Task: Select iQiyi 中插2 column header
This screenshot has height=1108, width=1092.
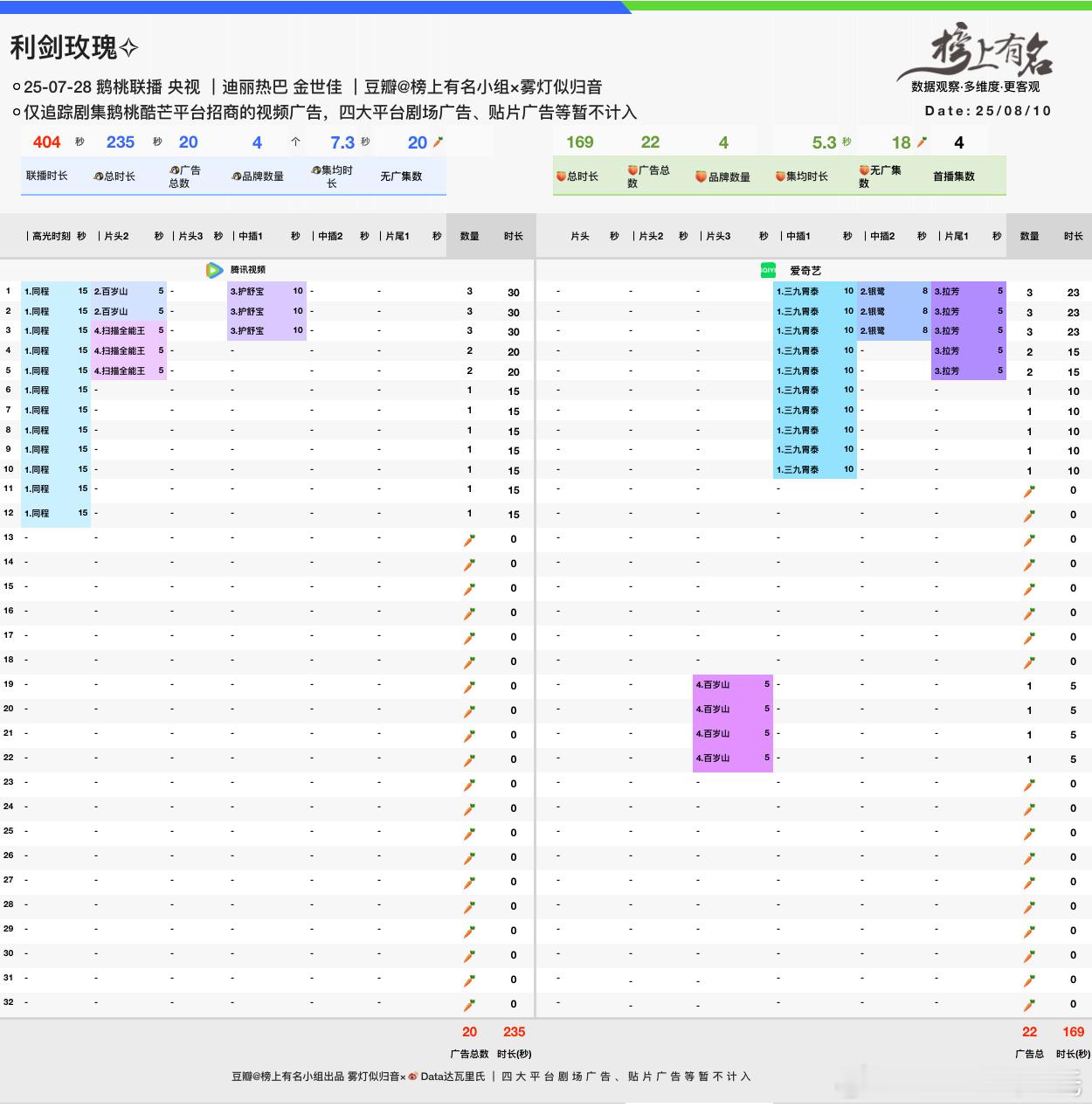Action: pos(882,237)
